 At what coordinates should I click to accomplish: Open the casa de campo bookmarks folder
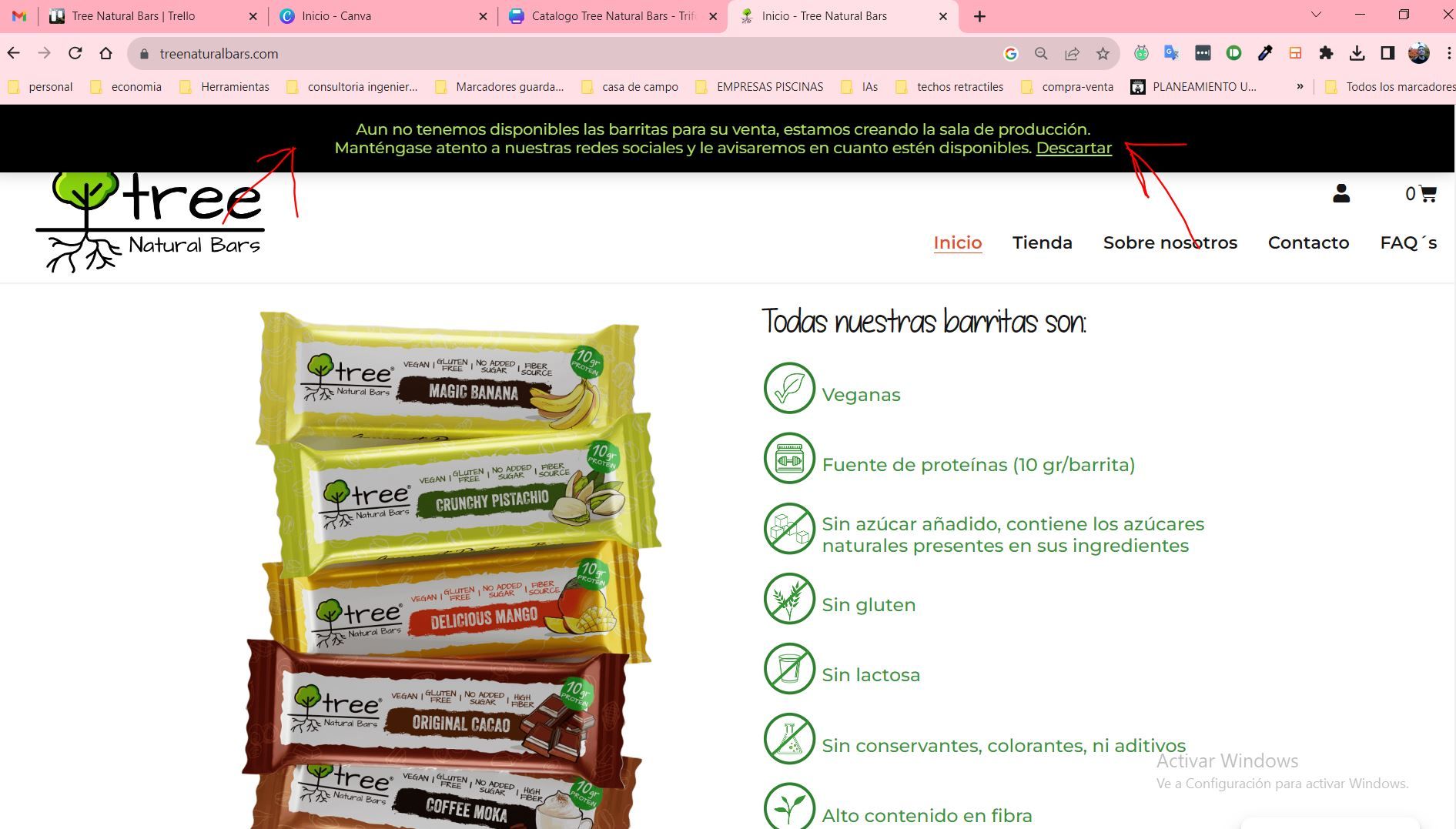click(630, 87)
